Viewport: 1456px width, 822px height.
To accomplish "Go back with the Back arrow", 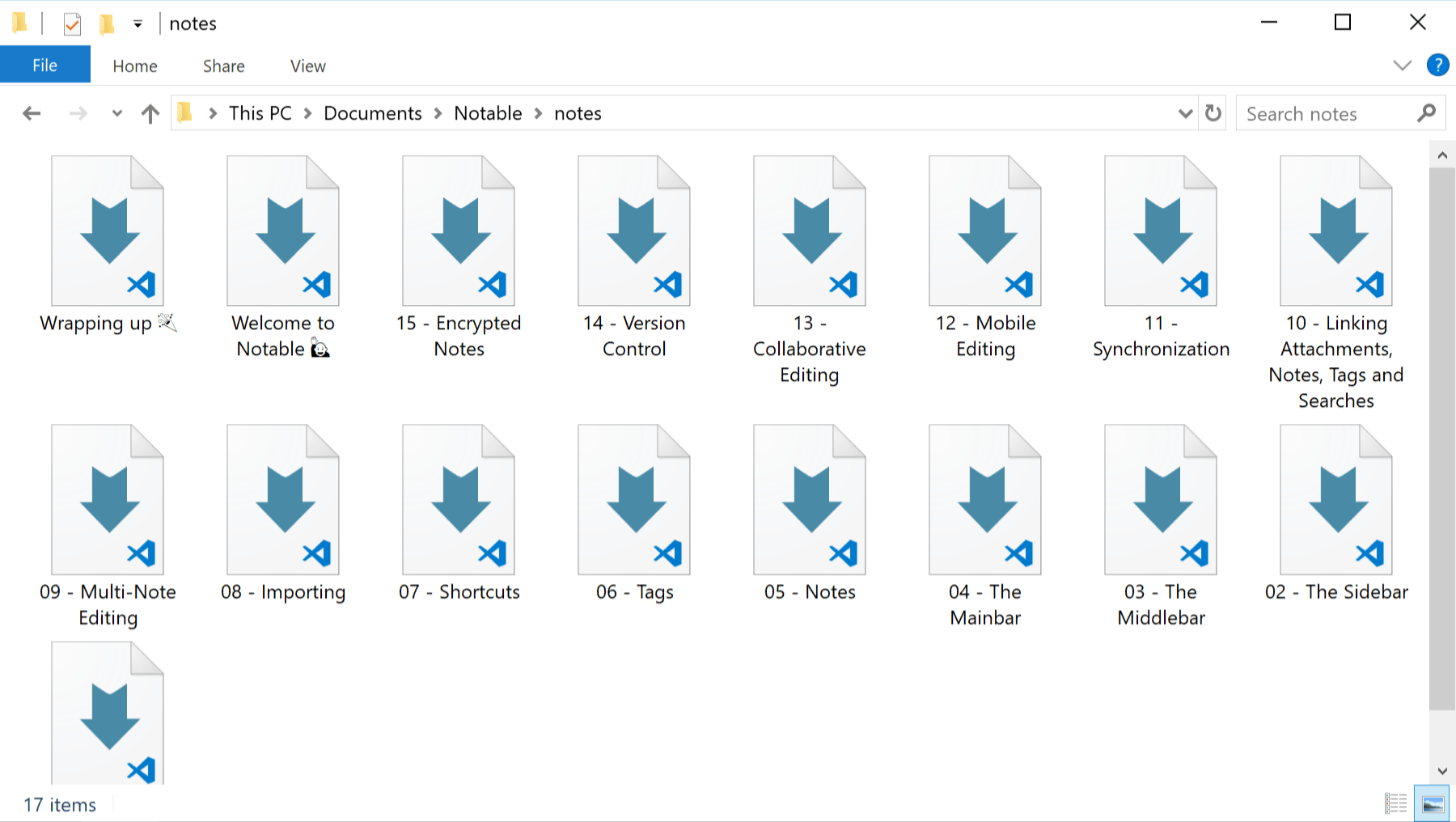I will point(32,113).
